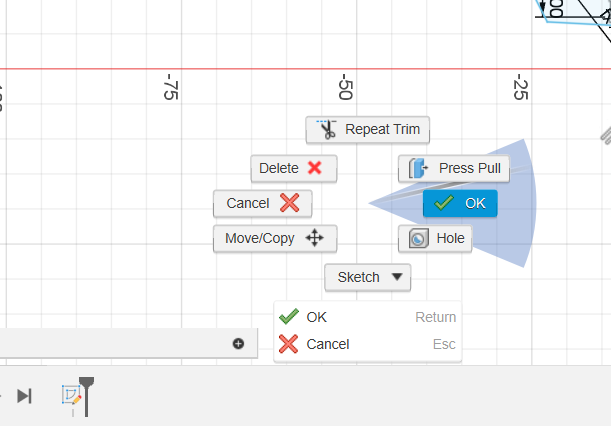Choose Cancel with Esc shortcut in menu
The image size is (611, 426).
pyautogui.click(x=367, y=344)
